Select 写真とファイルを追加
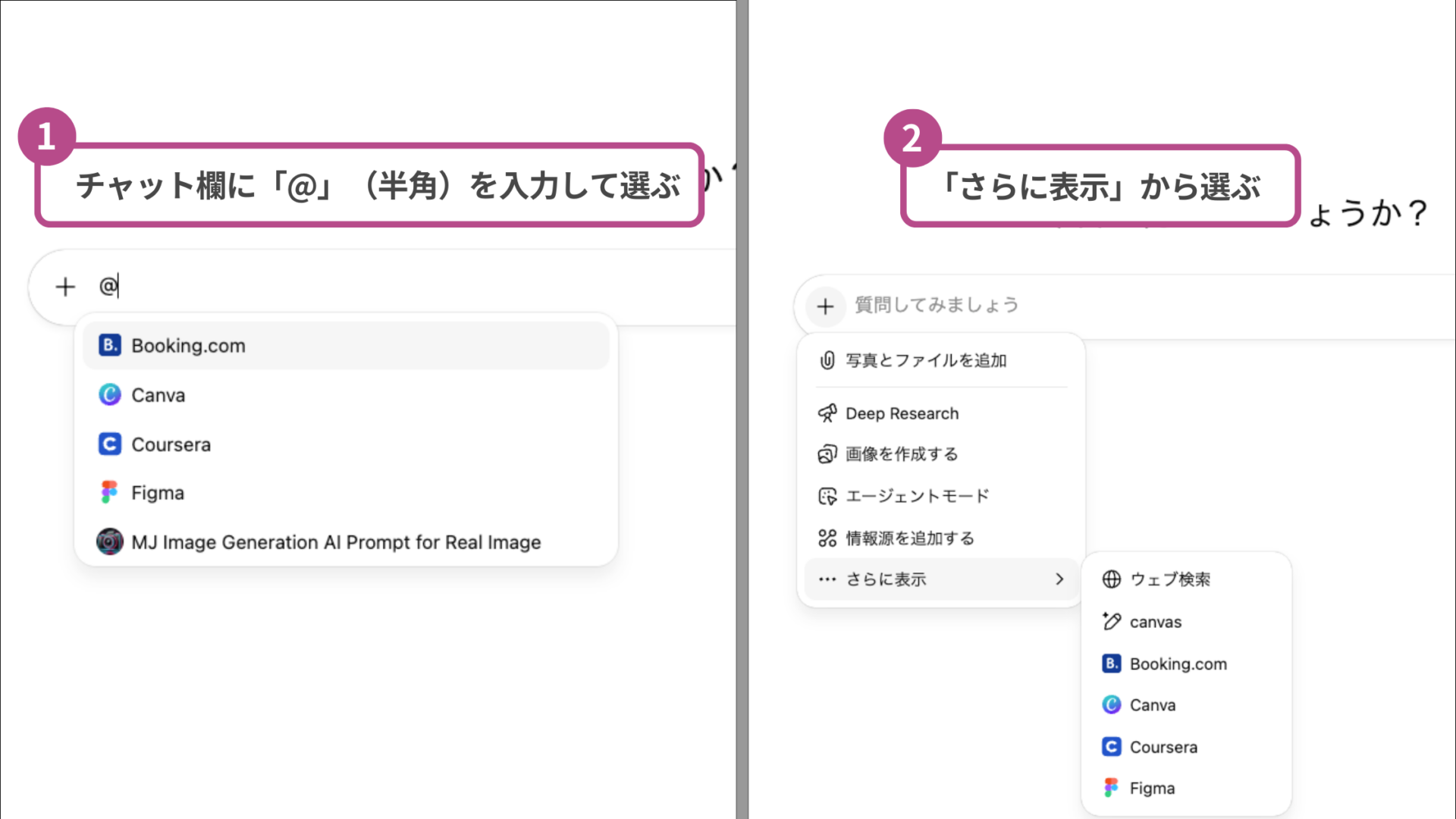1456x819 pixels. (926, 360)
